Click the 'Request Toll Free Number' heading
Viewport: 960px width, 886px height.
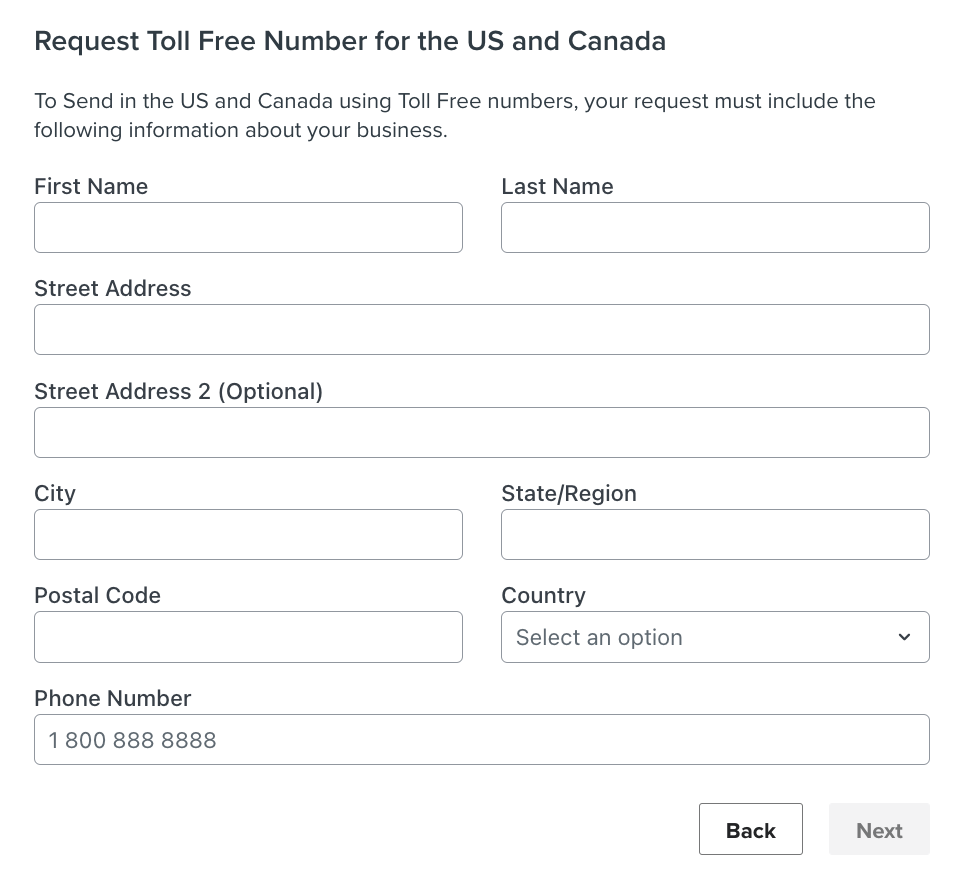(x=349, y=41)
